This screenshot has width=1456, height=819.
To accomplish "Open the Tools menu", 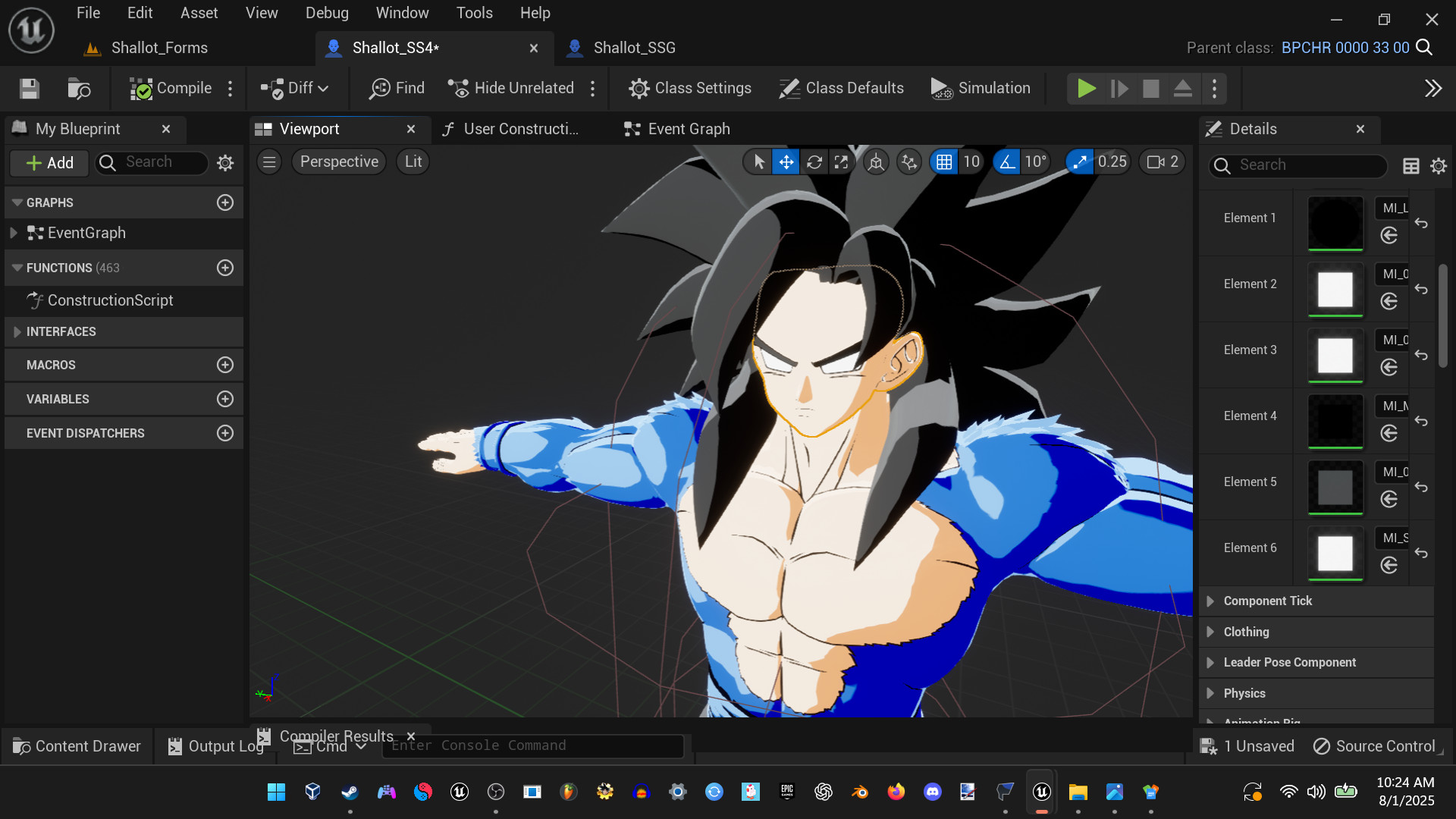I will pyautogui.click(x=474, y=13).
